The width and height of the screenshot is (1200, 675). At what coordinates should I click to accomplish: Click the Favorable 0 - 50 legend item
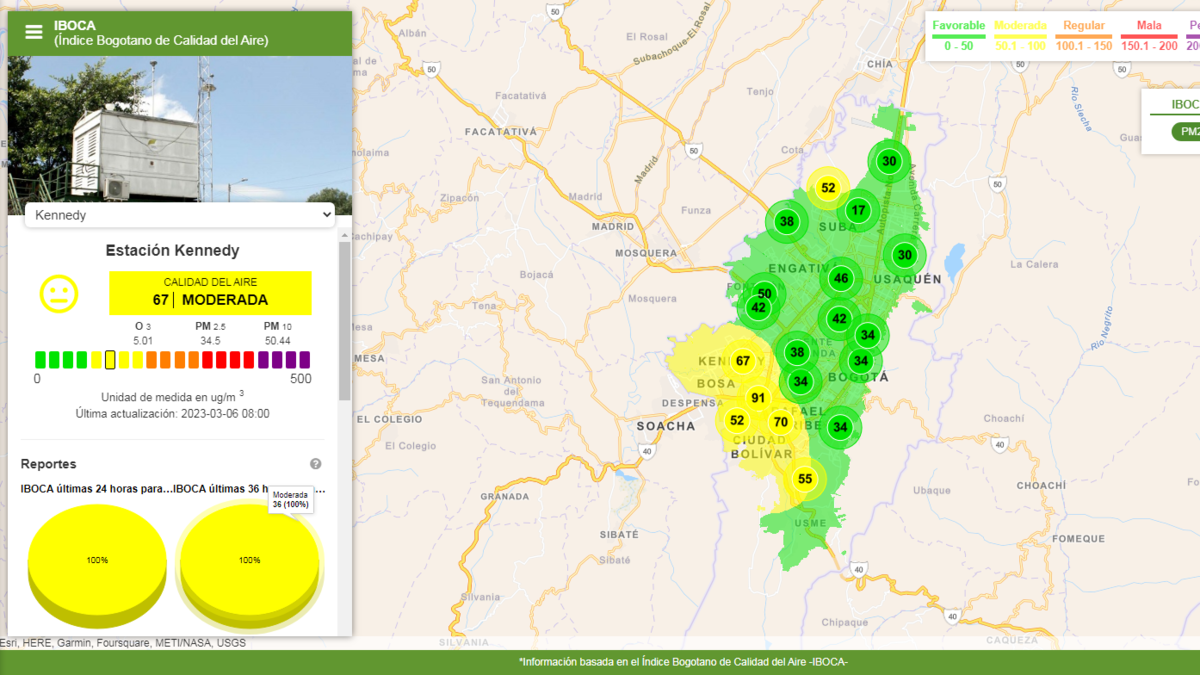point(958,35)
